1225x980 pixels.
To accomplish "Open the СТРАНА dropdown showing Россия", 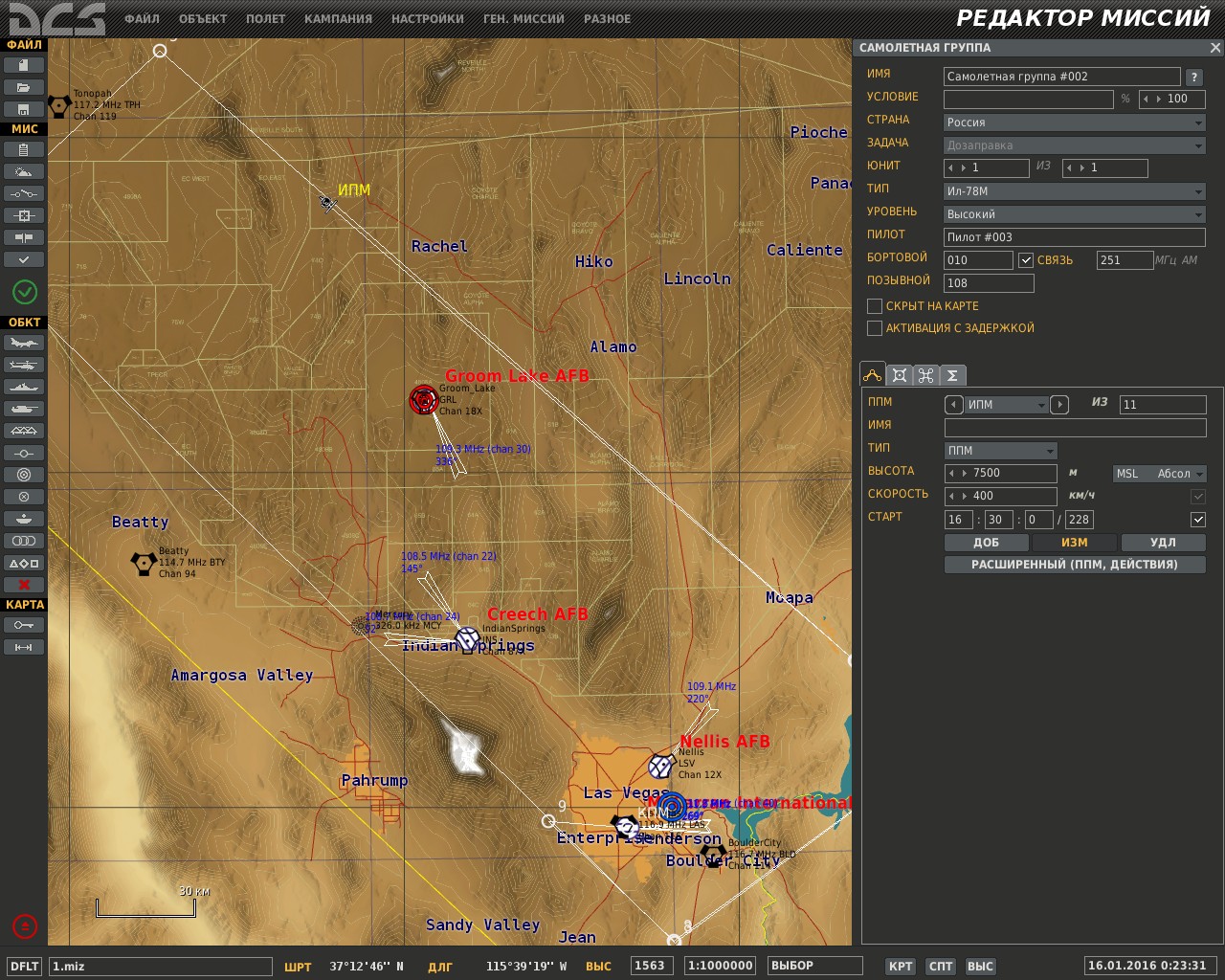I will pyautogui.click(x=1074, y=122).
